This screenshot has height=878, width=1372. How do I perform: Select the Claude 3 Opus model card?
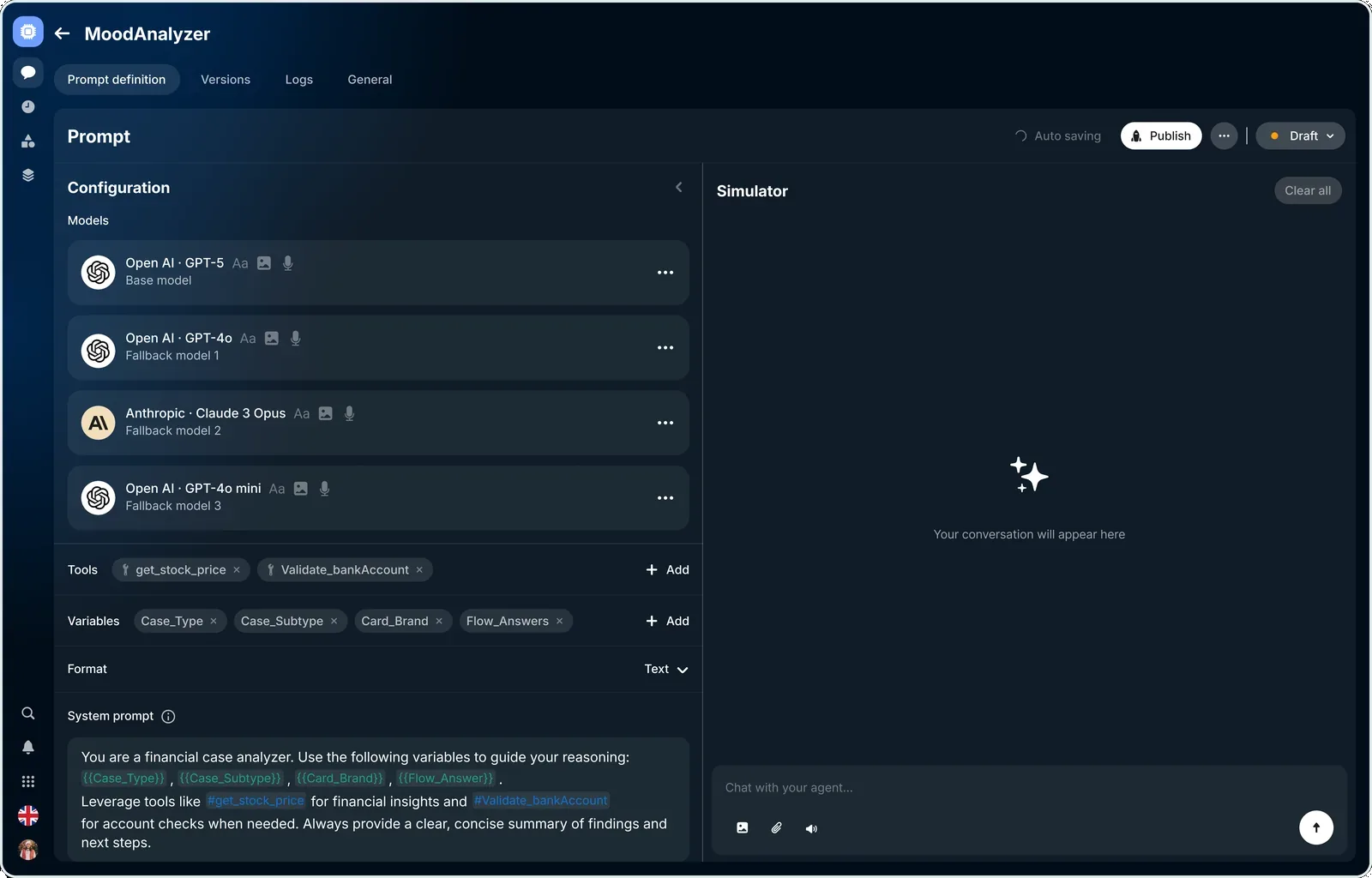pyautogui.click(x=378, y=423)
